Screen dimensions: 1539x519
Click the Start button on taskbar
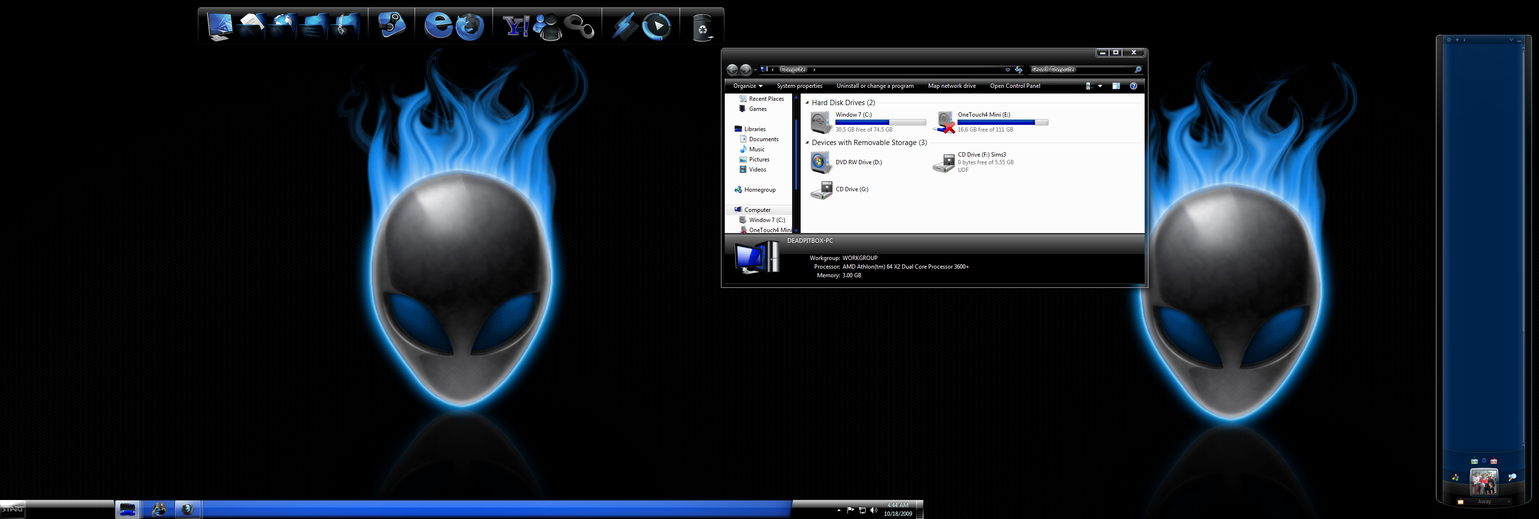12,509
